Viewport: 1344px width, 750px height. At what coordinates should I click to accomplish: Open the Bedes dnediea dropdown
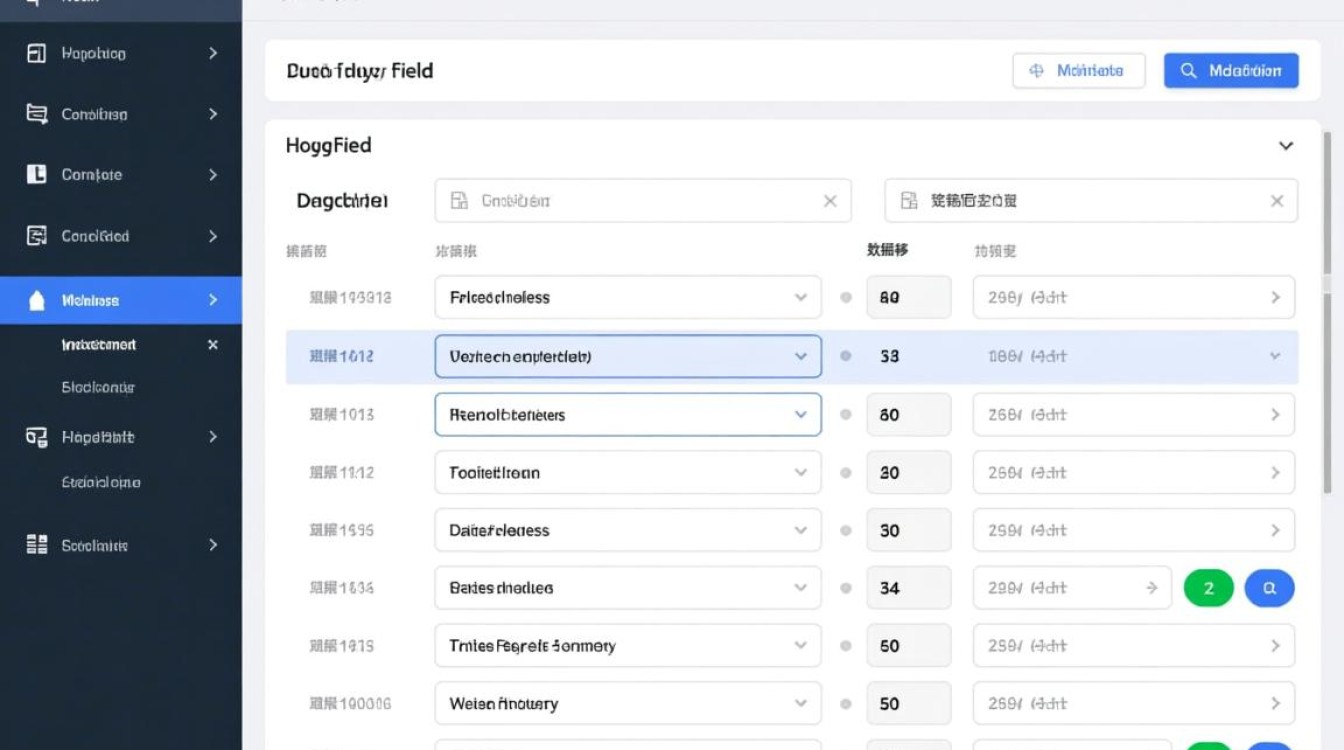pyautogui.click(x=628, y=588)
